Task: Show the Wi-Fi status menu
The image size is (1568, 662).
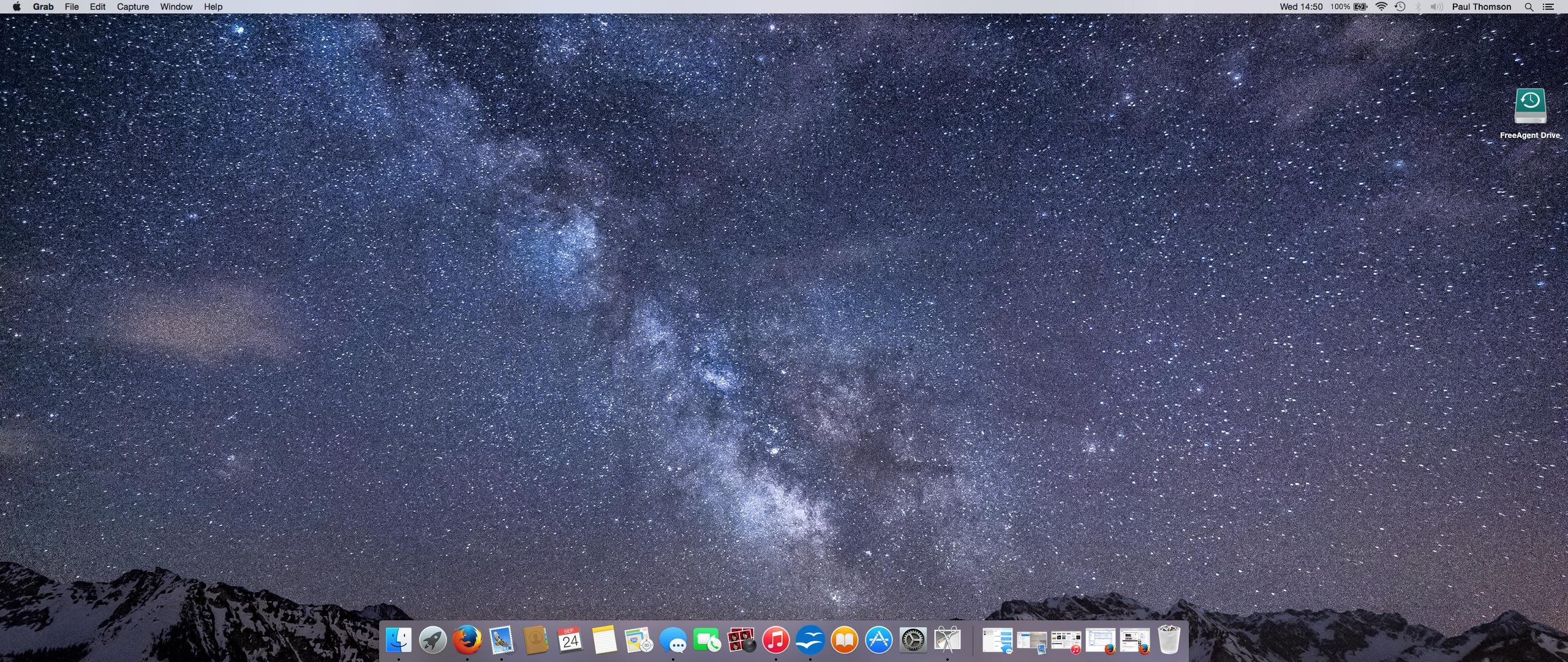Action: click(x=1382, y=7)
